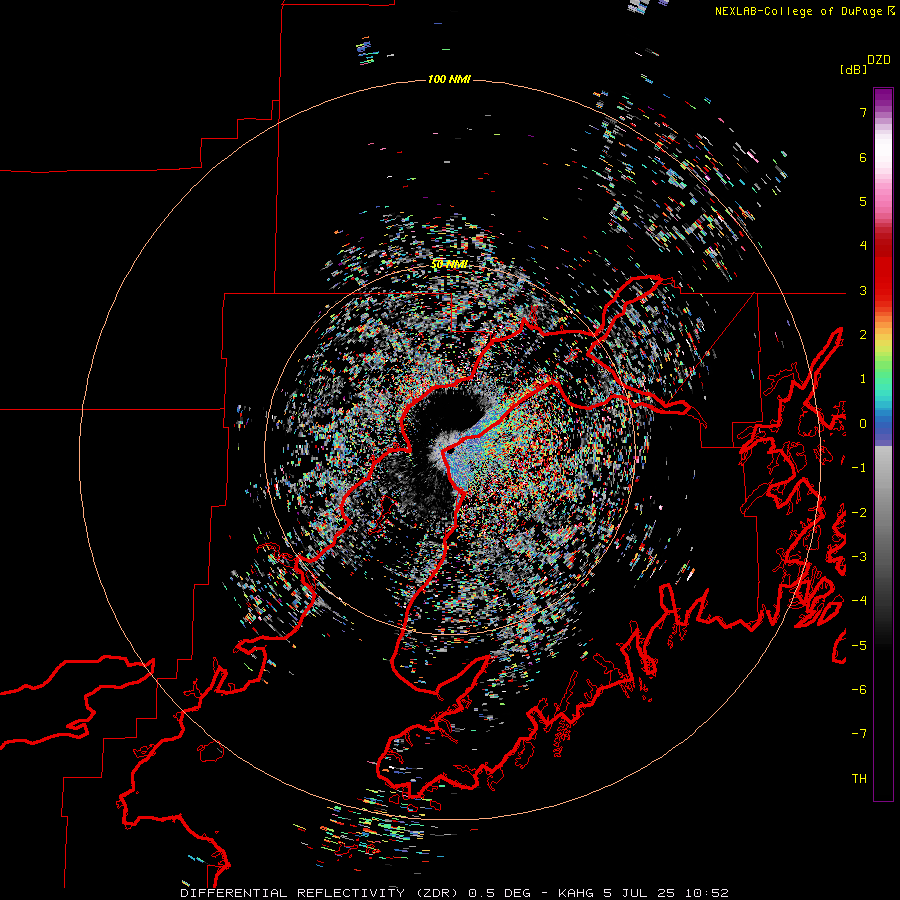The image size is (900, 900).
Task: Click the [dB] units label
Action: [x=854, y=70]
